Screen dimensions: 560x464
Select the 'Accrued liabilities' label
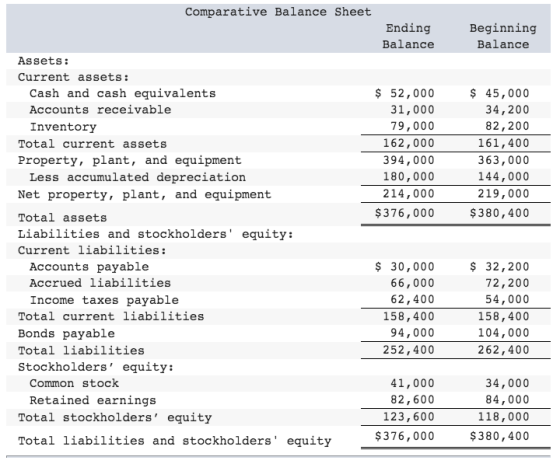point(100,283)
